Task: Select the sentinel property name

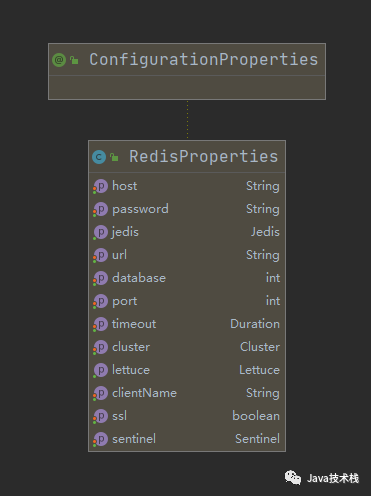Action: (x=134, y=439)
